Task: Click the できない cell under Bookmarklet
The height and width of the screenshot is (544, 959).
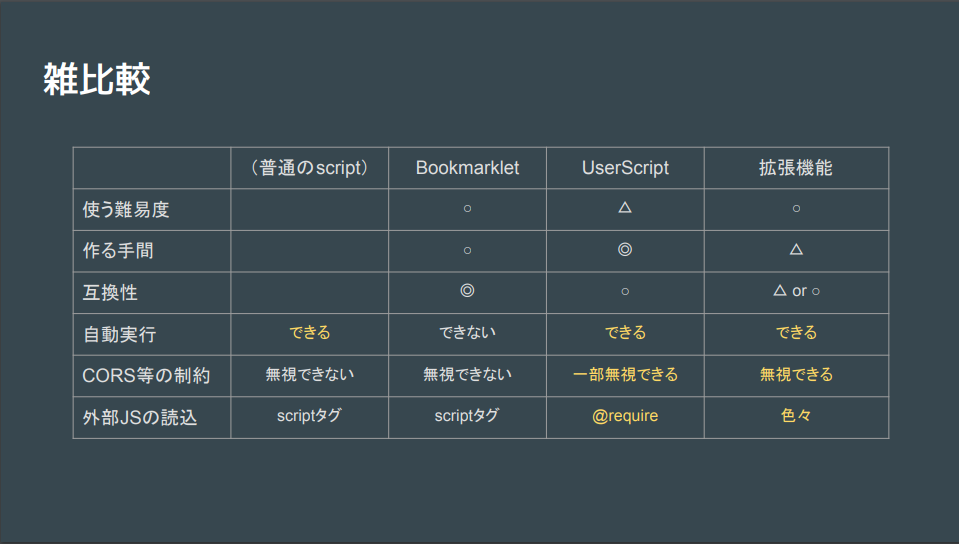Action: click(x=467, y=332)
